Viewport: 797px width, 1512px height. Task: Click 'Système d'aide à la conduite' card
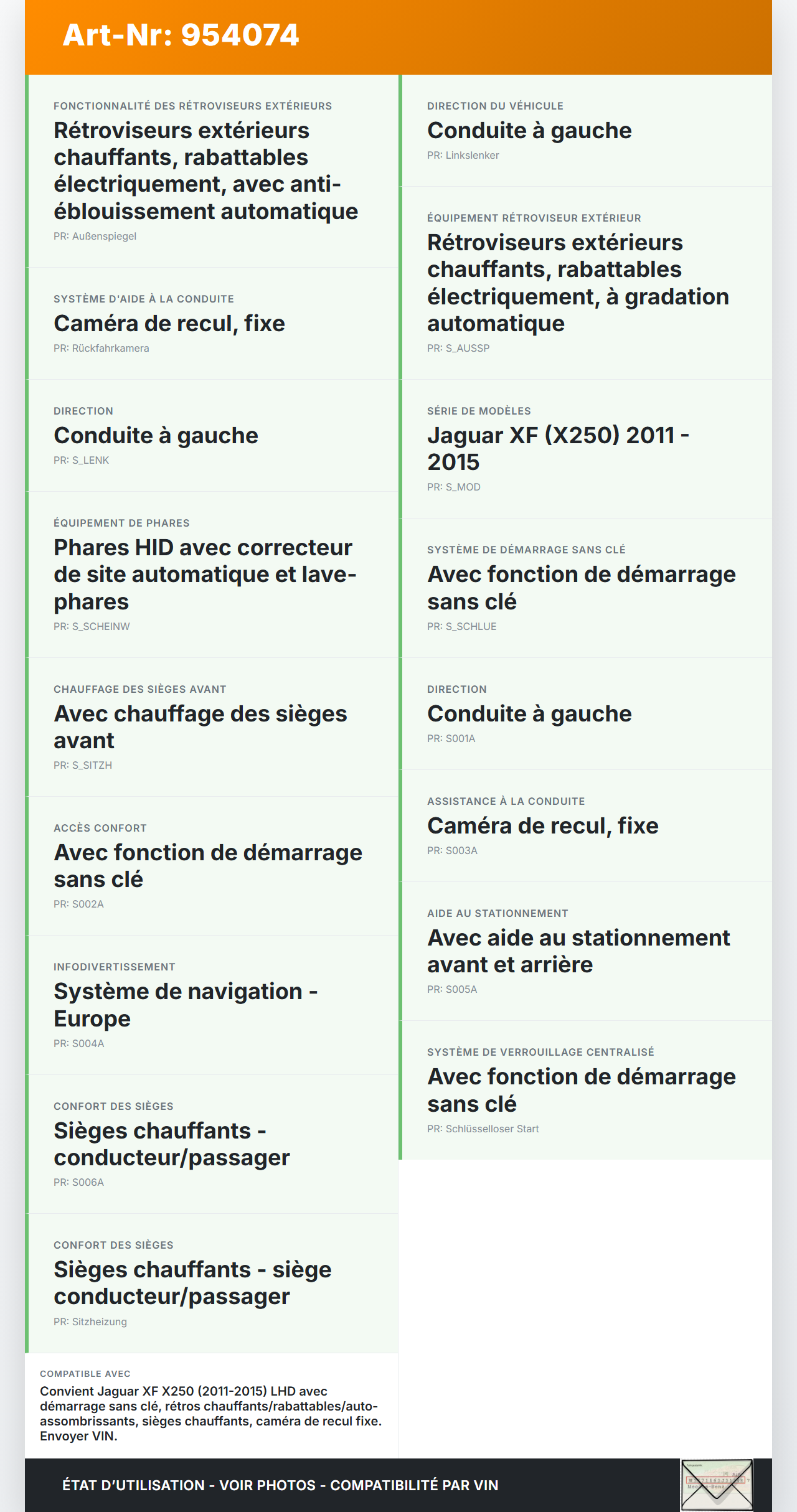pos(212,324)
